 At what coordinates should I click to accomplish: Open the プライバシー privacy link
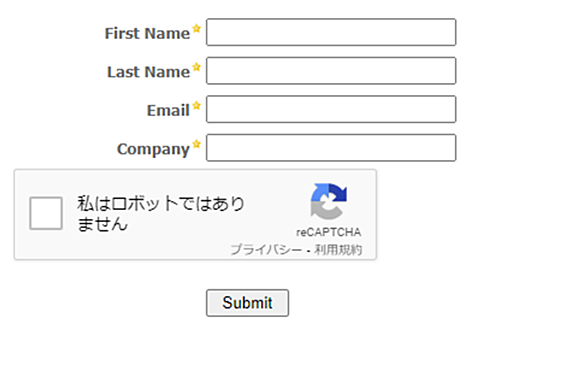tap(266, 249)
